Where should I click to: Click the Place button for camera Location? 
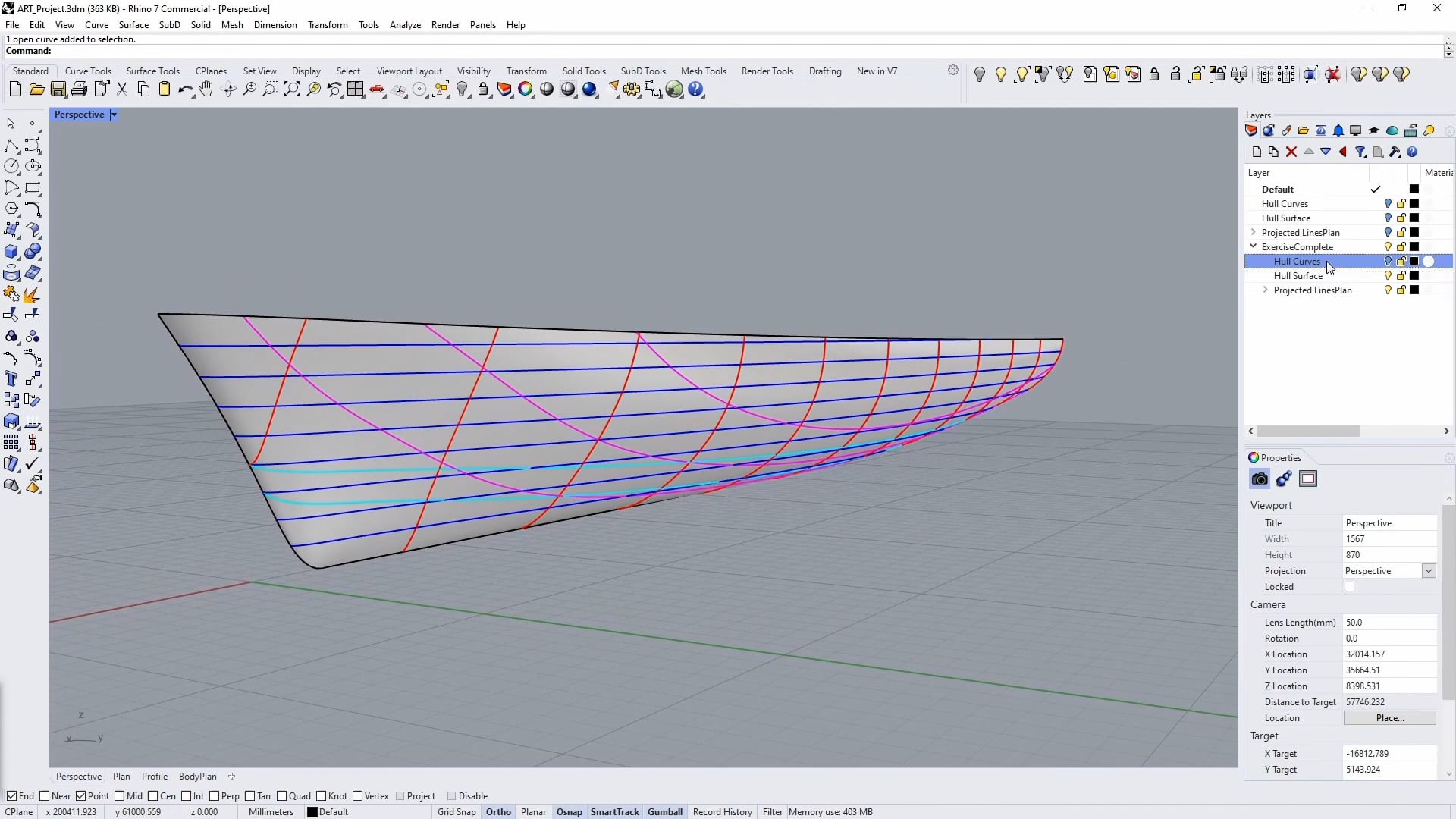coord(1391,718)
